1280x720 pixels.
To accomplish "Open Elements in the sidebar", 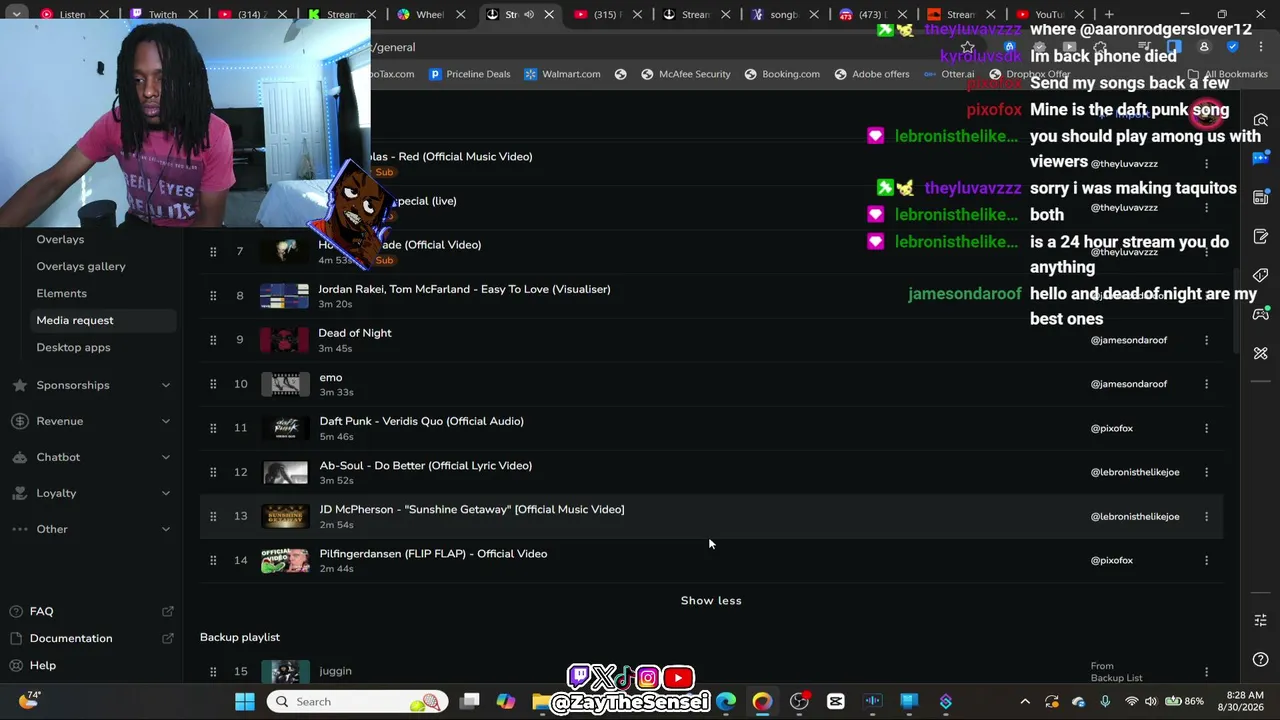I will click(62, 293).
